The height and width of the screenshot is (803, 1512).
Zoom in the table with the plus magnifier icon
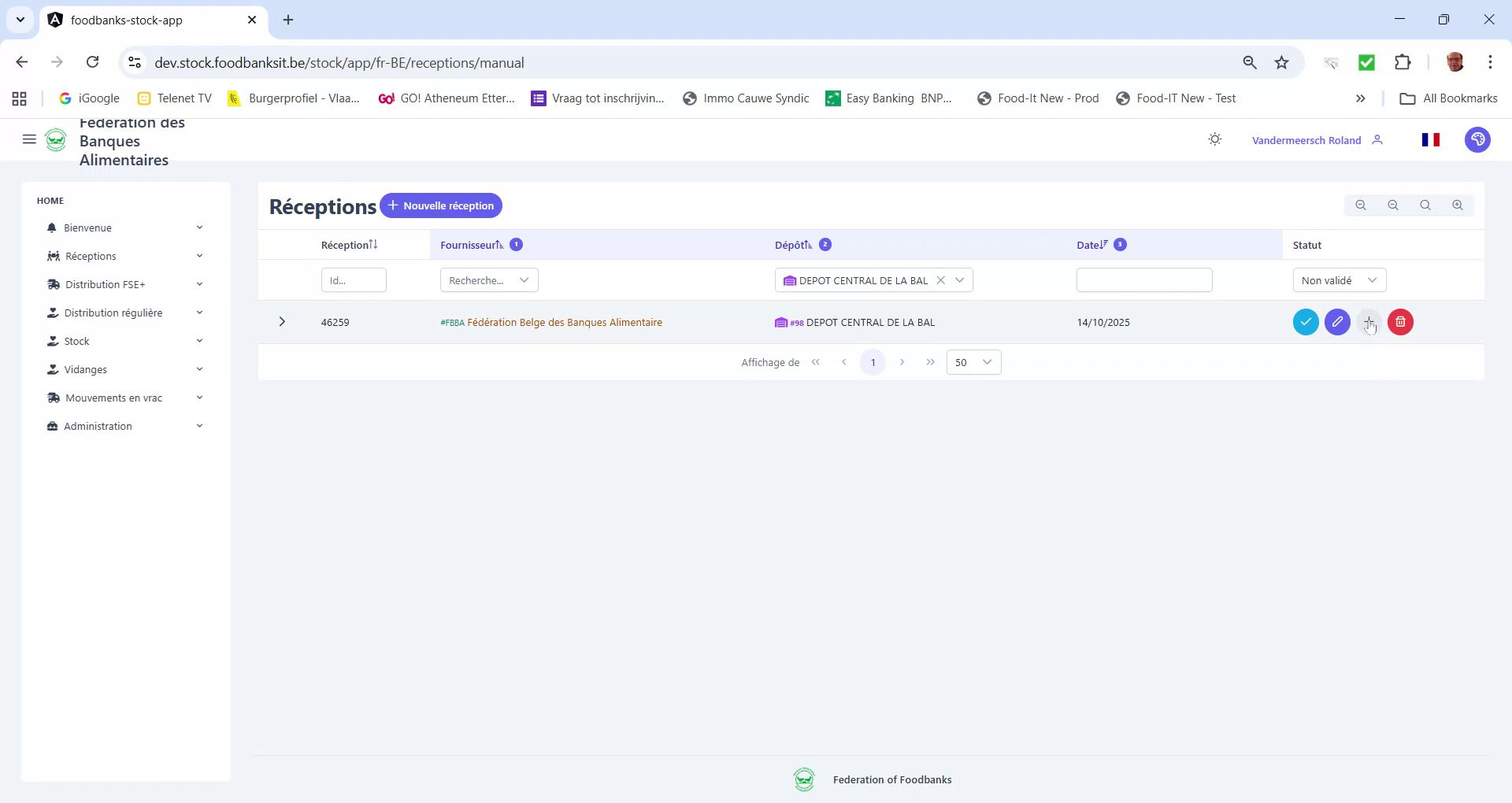coord(1458,205)
